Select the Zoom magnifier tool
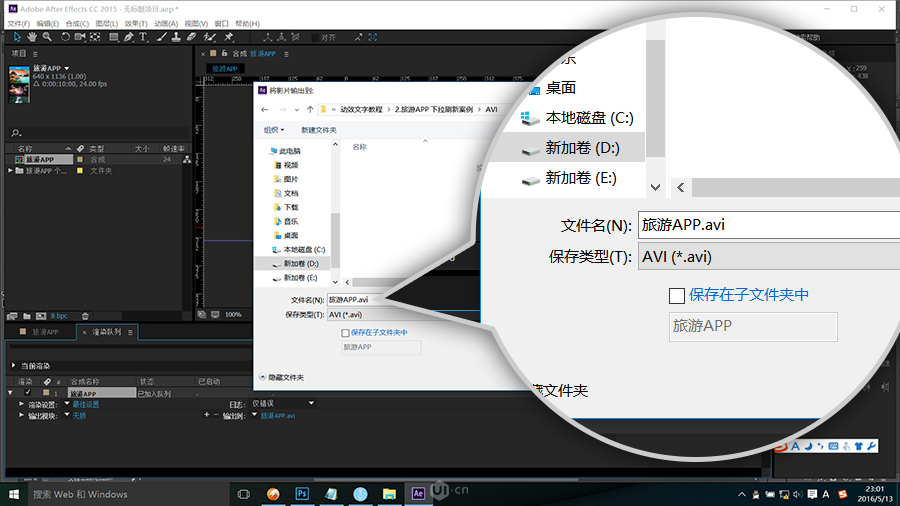 48,37
